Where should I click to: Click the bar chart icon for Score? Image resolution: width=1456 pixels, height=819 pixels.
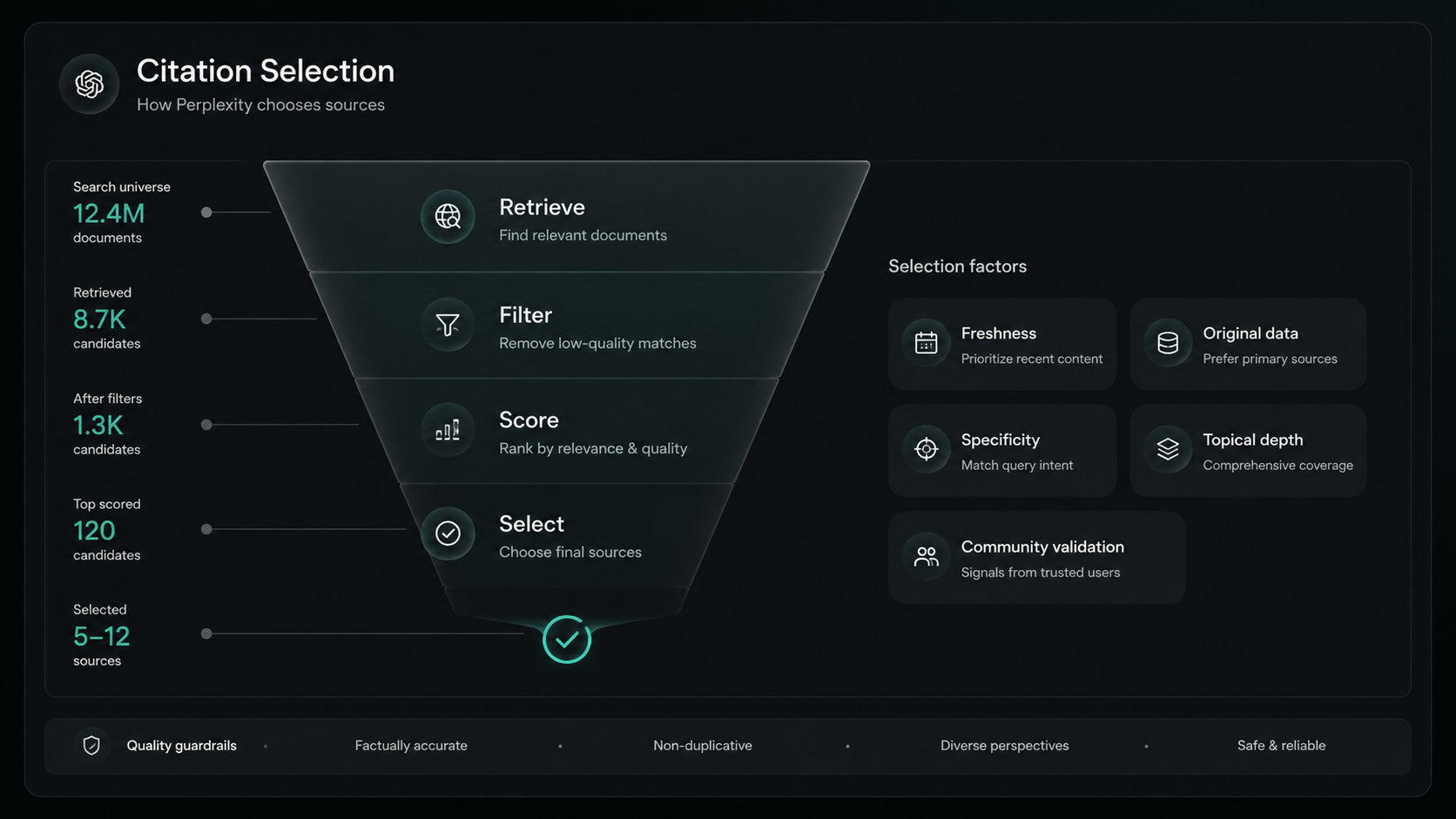tap(448, 429)
